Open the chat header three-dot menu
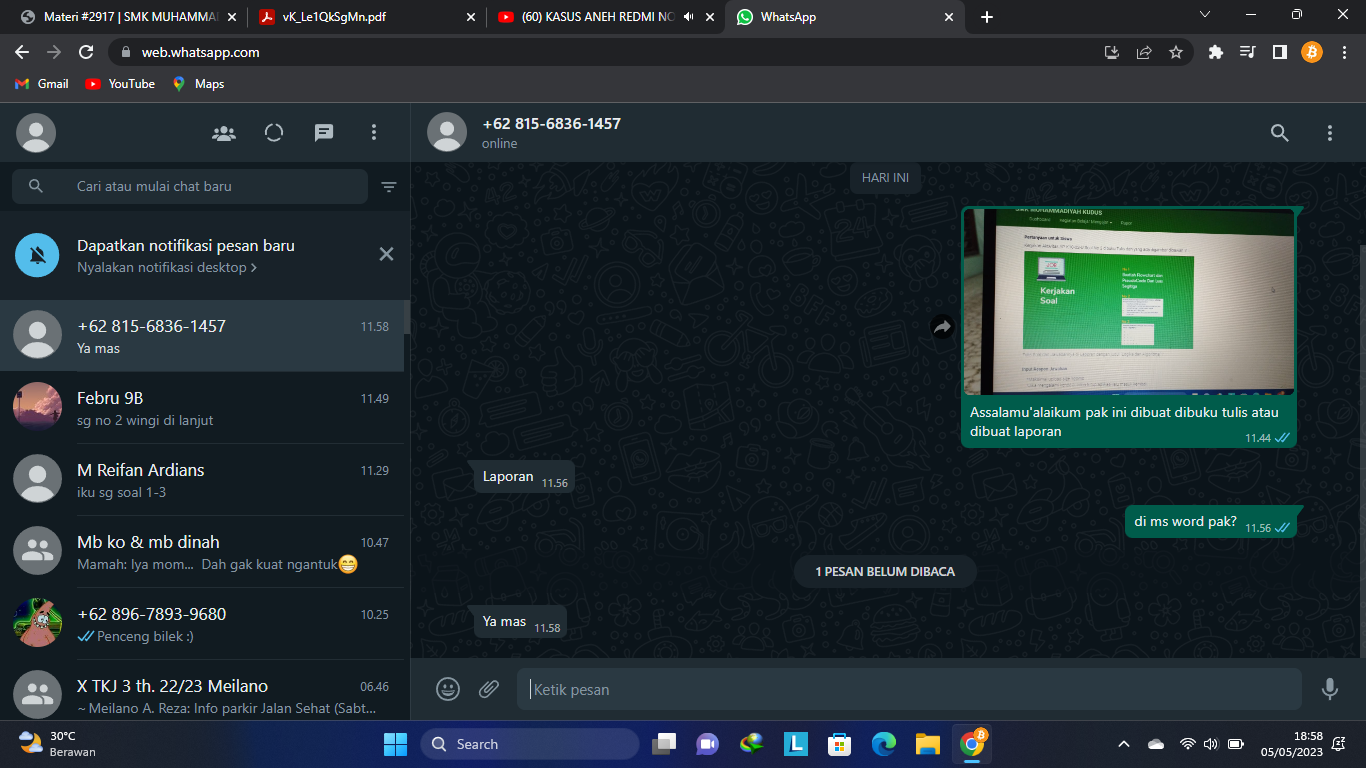This screenshot has height=768, width=1366. click(x=1330, y=132)
